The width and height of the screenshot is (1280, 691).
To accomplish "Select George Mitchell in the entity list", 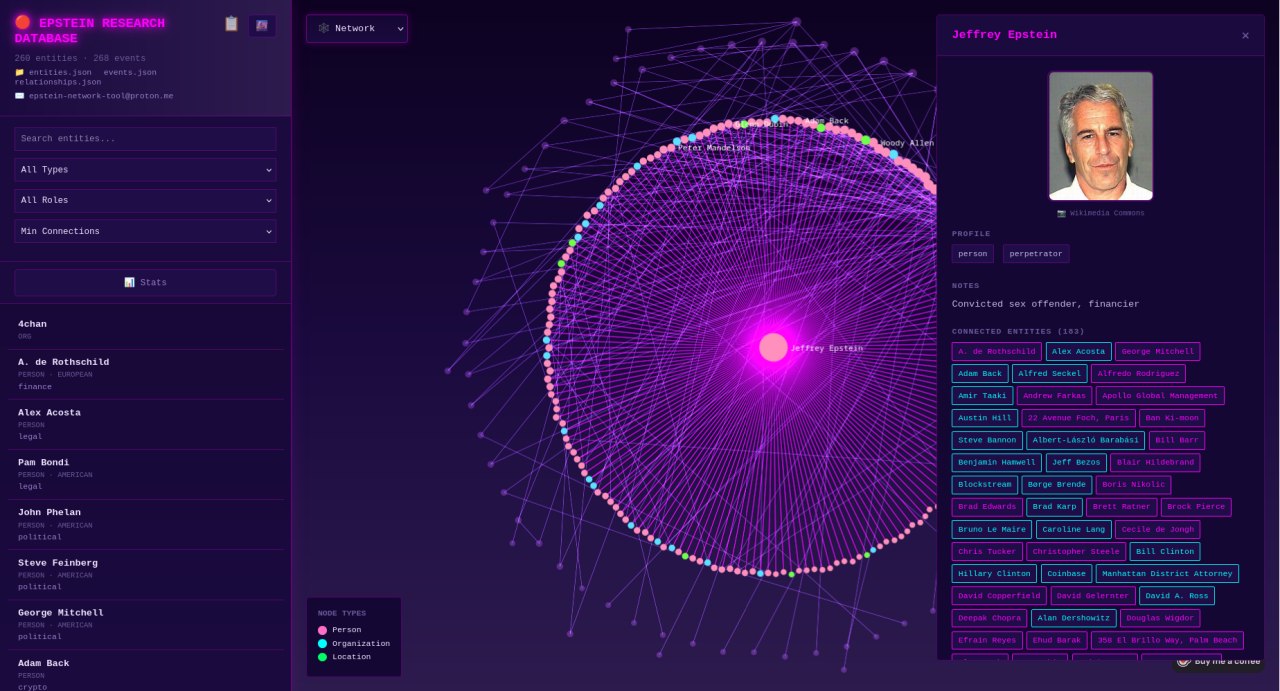I will (x=145, y=624).
